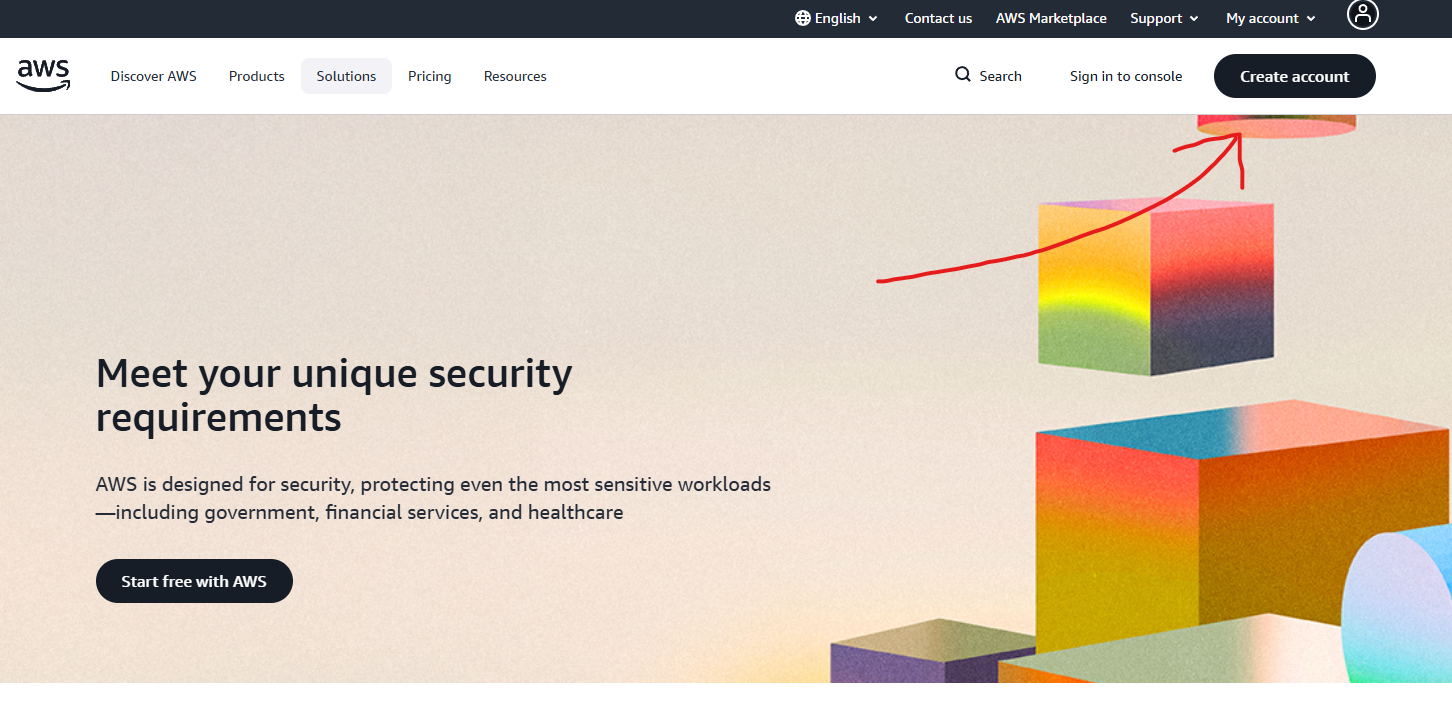The height and width of the screenshot is (720, 1452).
Task: Click the 'AWS is designed for security' paragraph
Action: coord(434,498)
